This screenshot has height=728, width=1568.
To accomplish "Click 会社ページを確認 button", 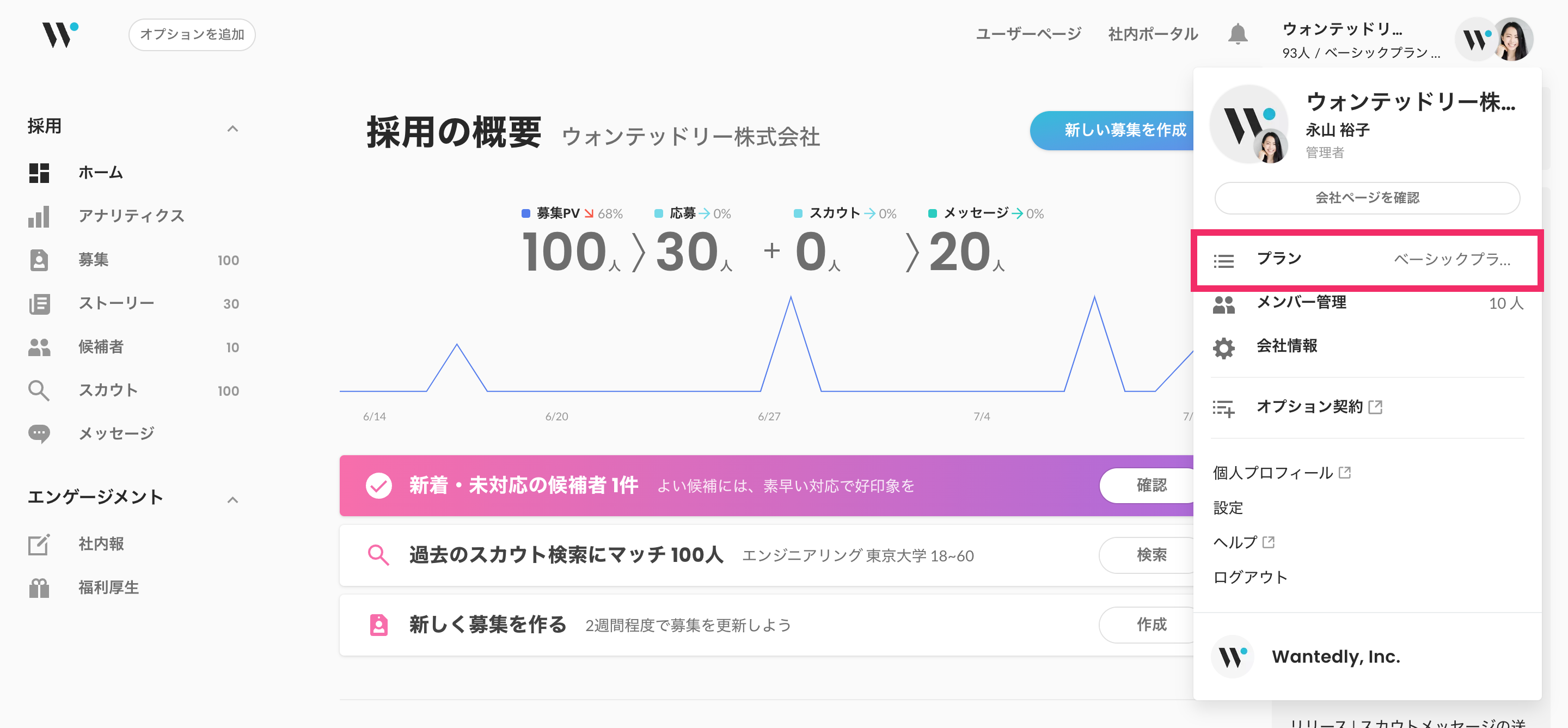I will pyautogui.click(x=1367, y=198).
